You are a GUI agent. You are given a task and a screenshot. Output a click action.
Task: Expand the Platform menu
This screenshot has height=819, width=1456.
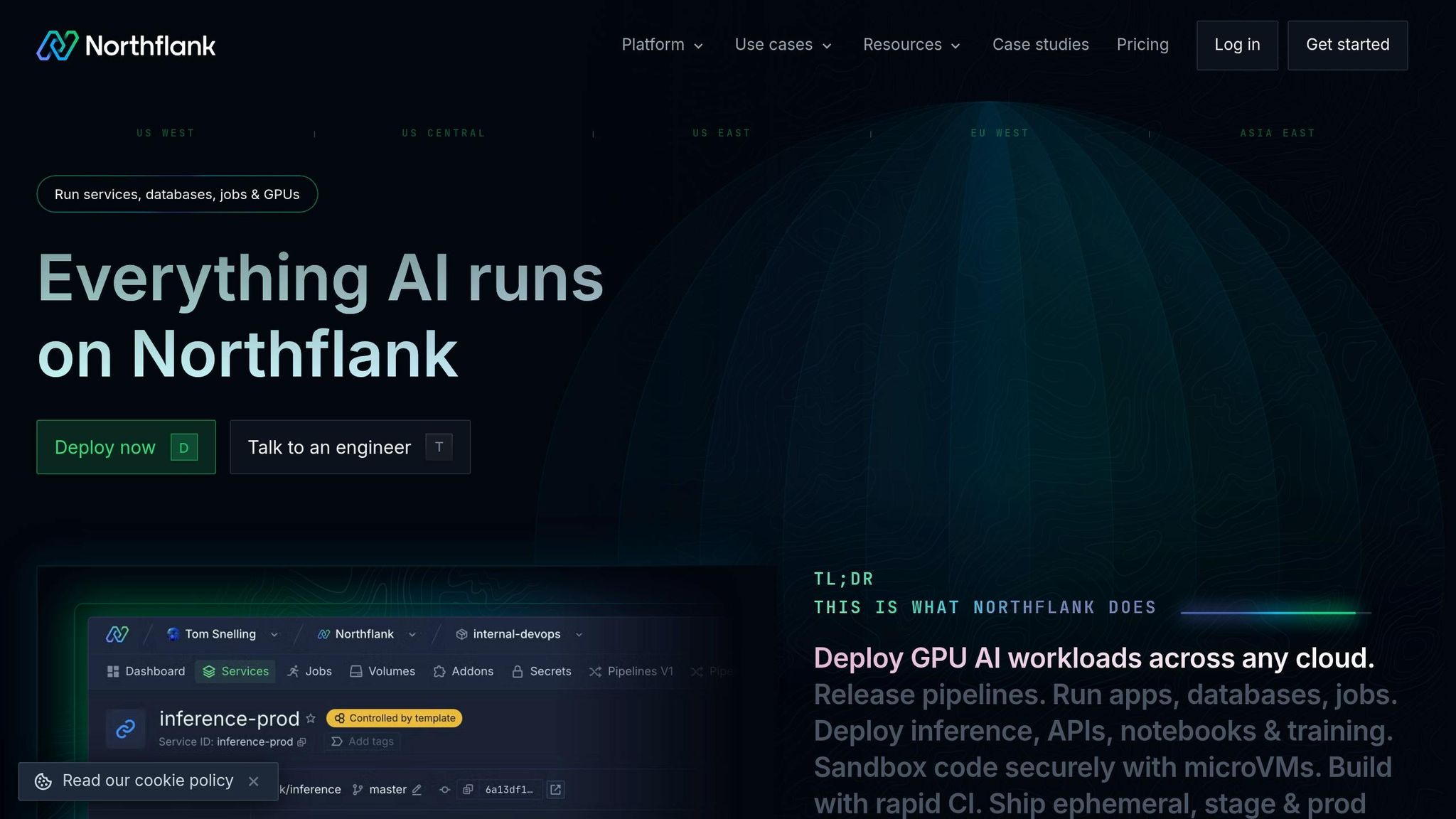coord(663,45)
